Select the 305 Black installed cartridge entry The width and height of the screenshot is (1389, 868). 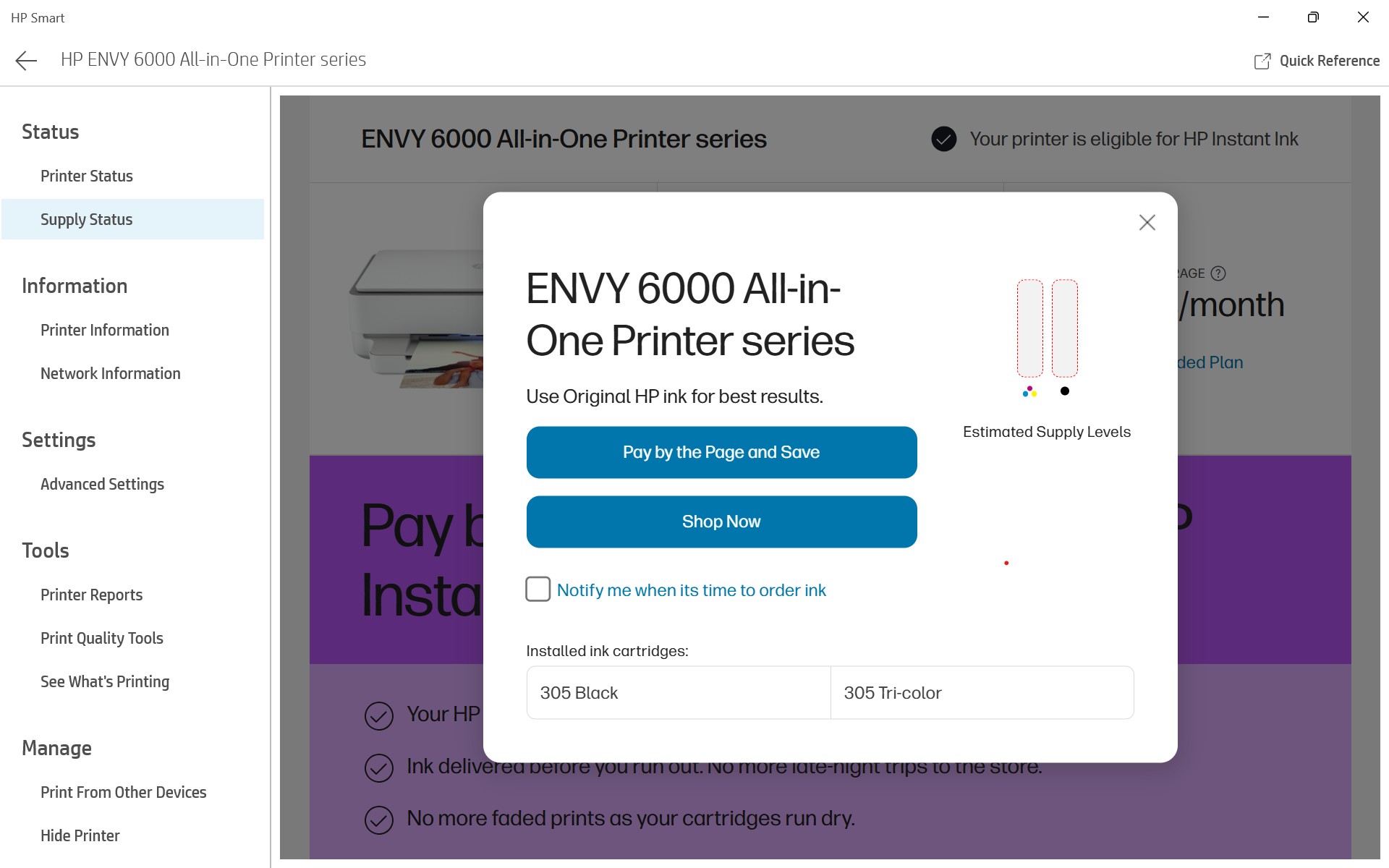pyautogui.click(x=678, y=692)
